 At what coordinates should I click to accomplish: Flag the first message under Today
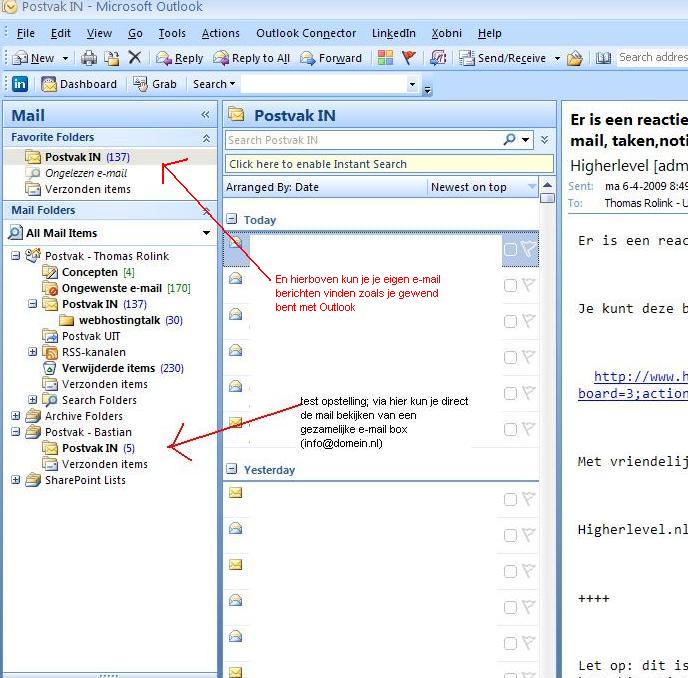528,249
